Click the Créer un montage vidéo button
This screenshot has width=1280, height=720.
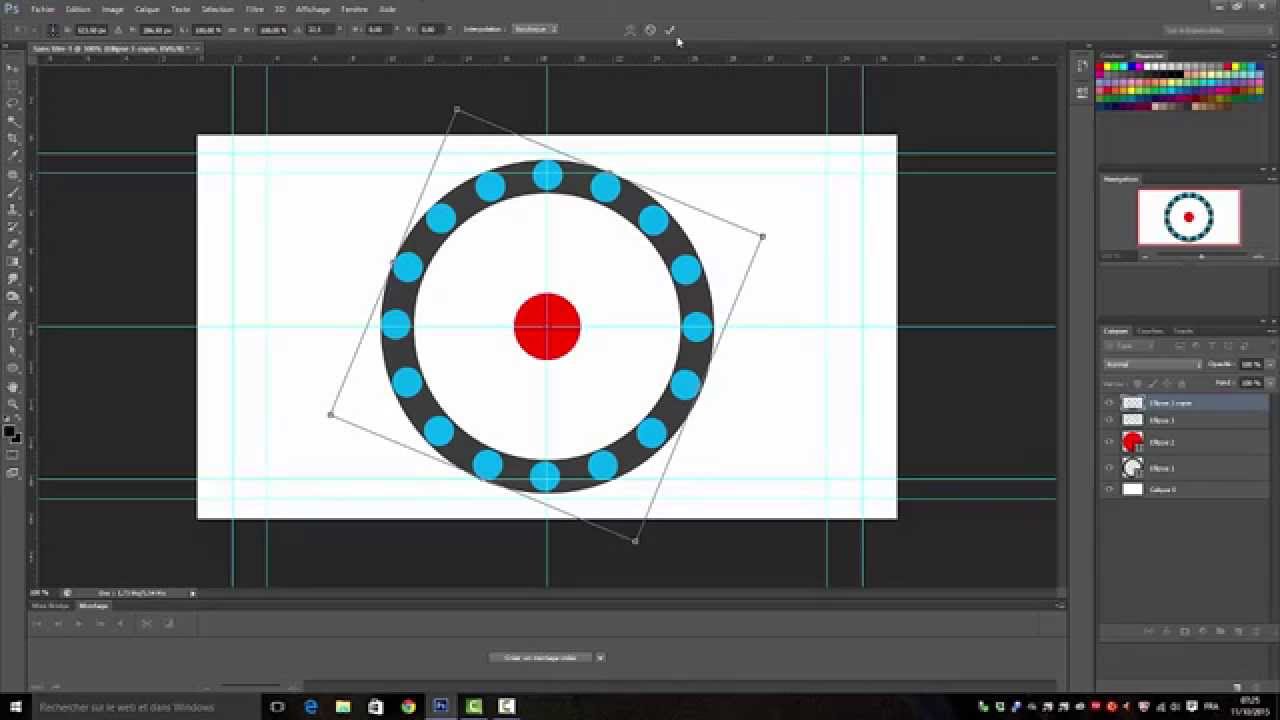pyautogui.click(x=541, y=658)
